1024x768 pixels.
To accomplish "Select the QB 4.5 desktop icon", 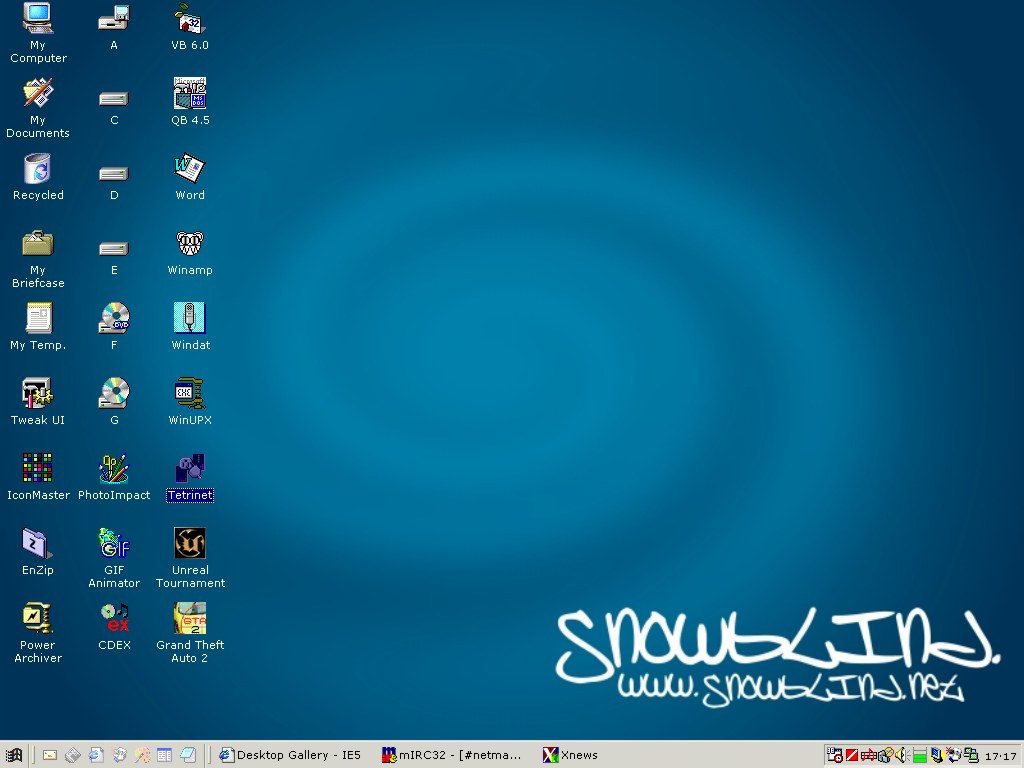I will (190, 94).
